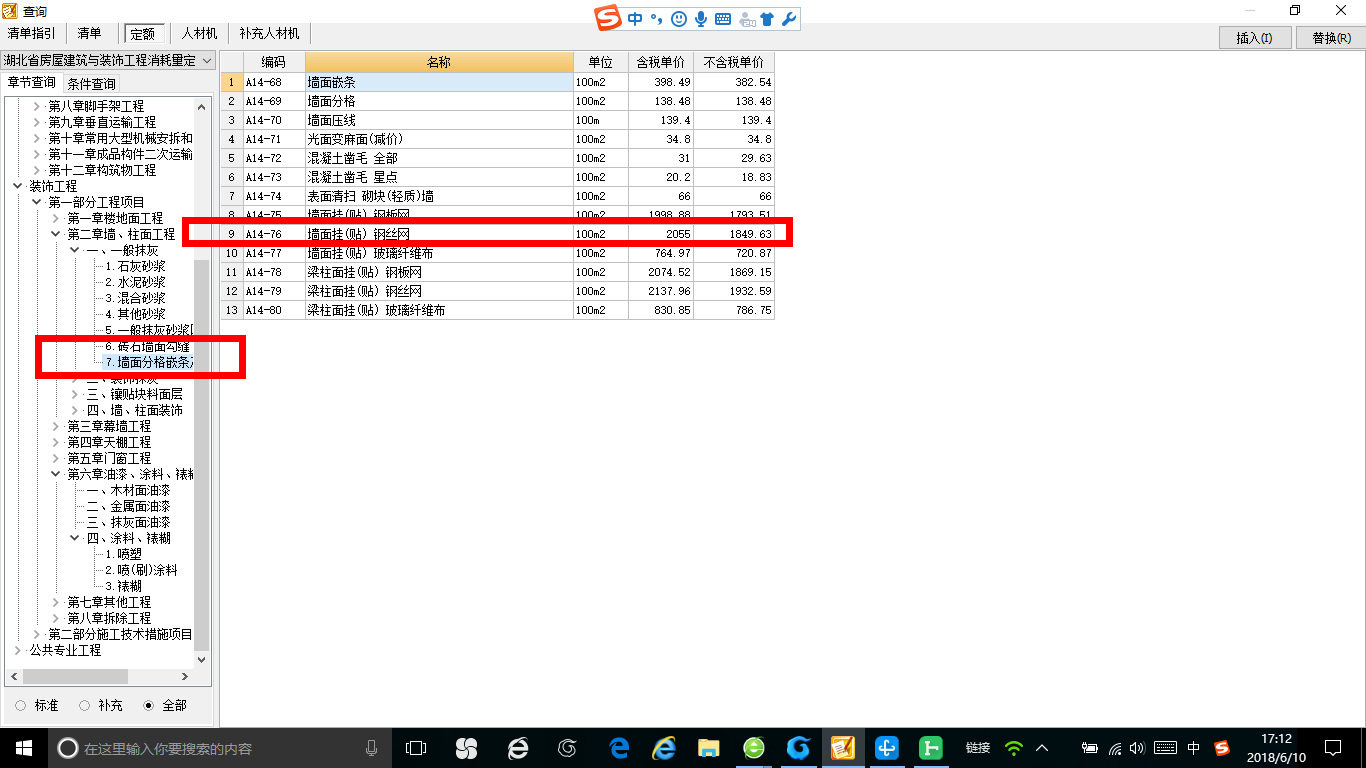Click the tree horizontal scrollbar thumb
The image size is (1366, 768).
coord(73,677)
